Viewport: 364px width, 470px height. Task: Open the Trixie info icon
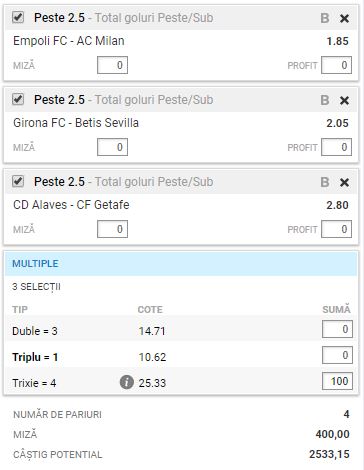[x=127, y=382]
